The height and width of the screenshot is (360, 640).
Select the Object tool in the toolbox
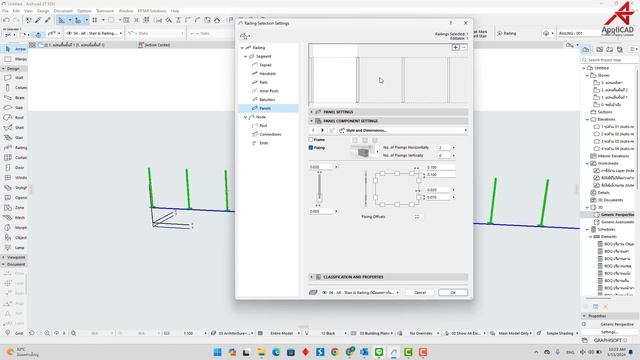click(x=14, y=238)
